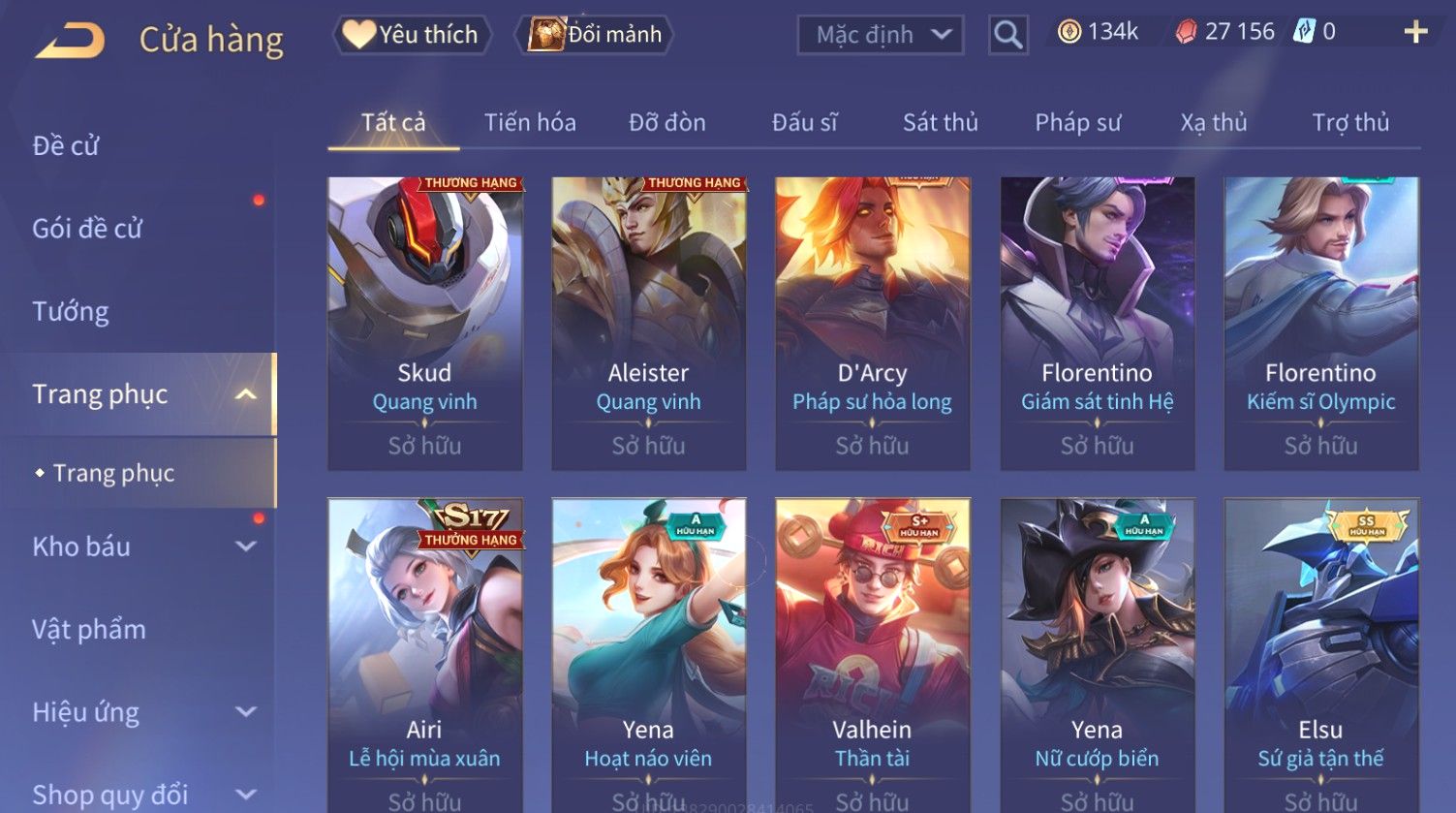Image resolution: width=1456 pixels, height=813 pixels.
Task: Open the Đổi mảnh fragment exchange
Action: [595, 35]
